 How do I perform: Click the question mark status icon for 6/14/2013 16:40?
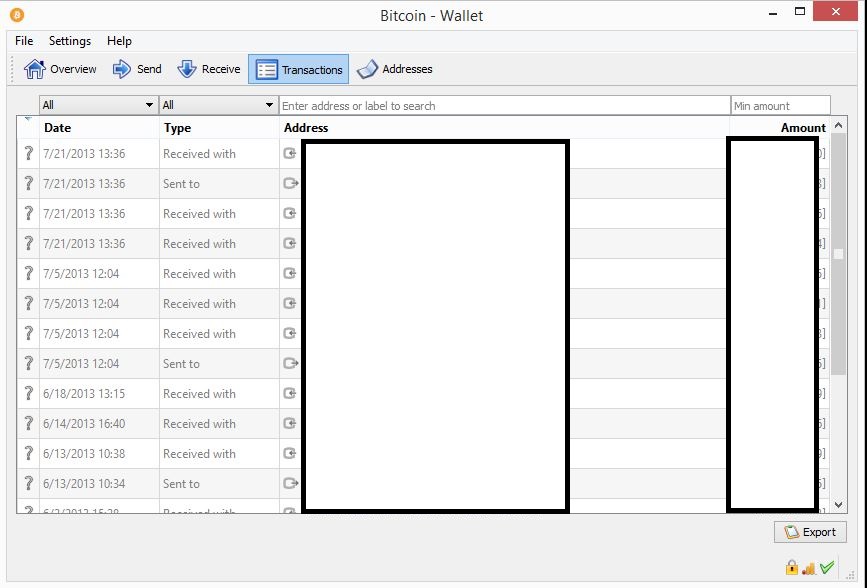(28, 423)
